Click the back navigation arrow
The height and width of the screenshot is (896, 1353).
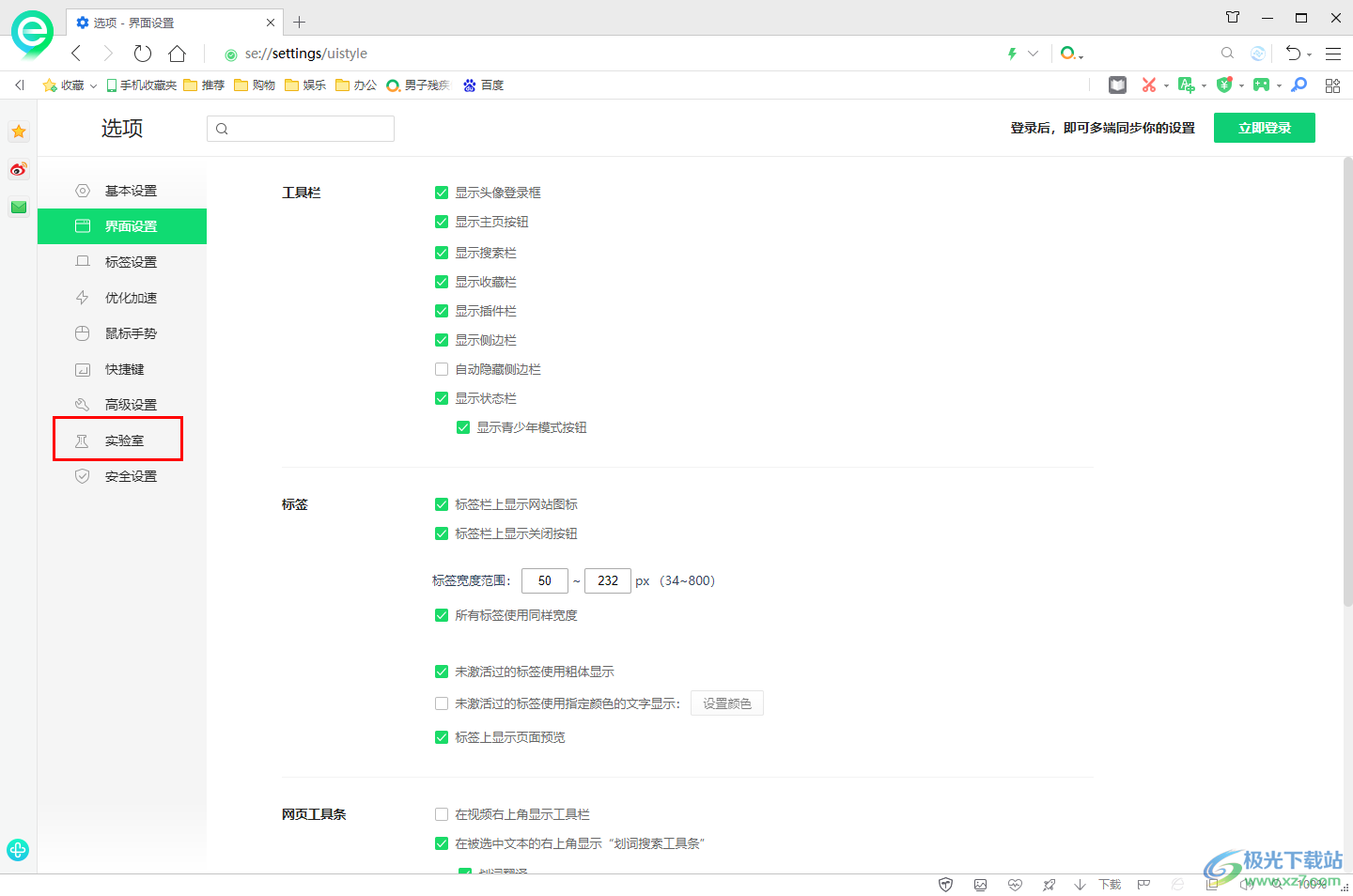77,54
